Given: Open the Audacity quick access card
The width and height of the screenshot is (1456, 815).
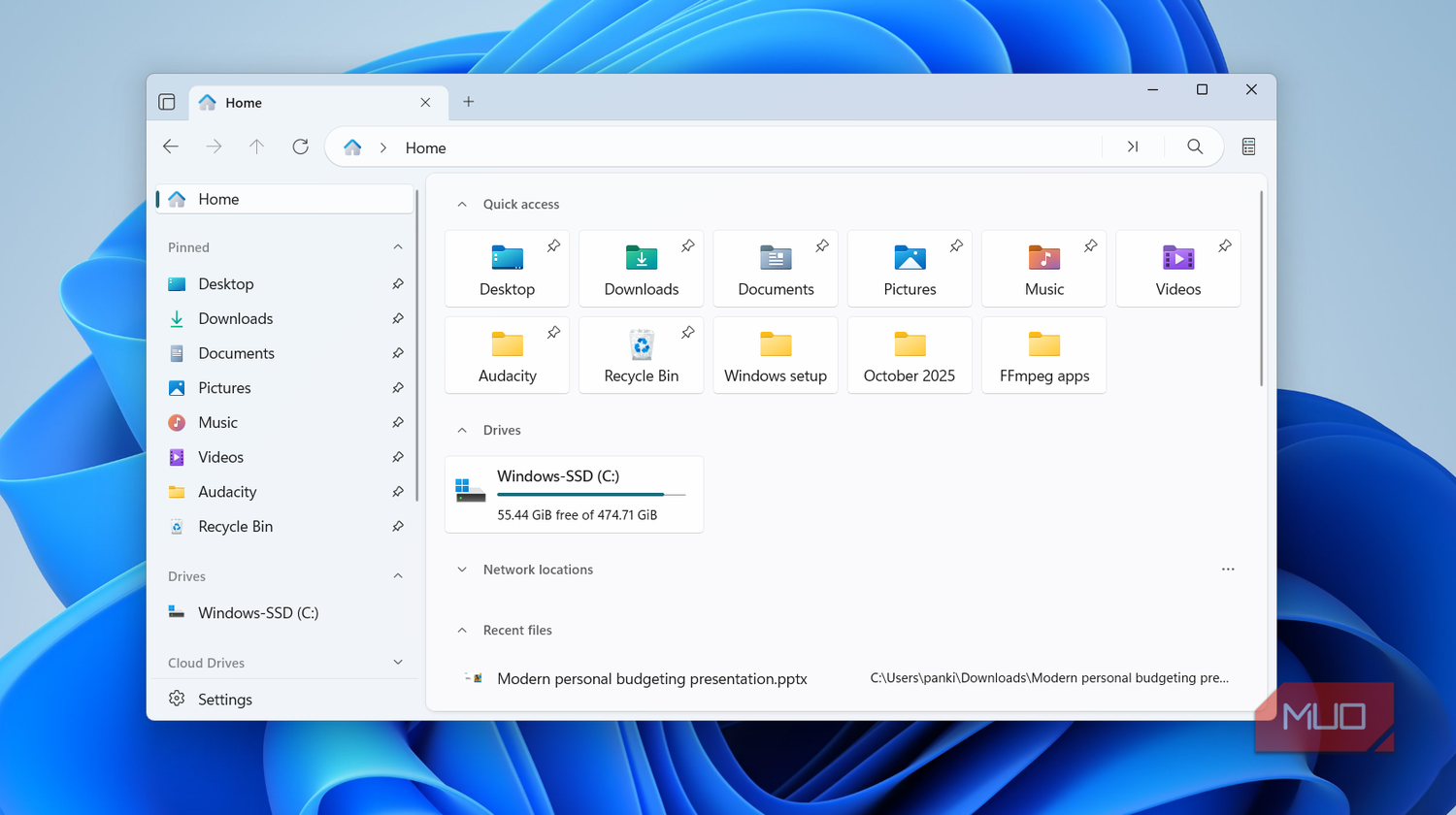Looking at the screenshot, I should point(507,355).
